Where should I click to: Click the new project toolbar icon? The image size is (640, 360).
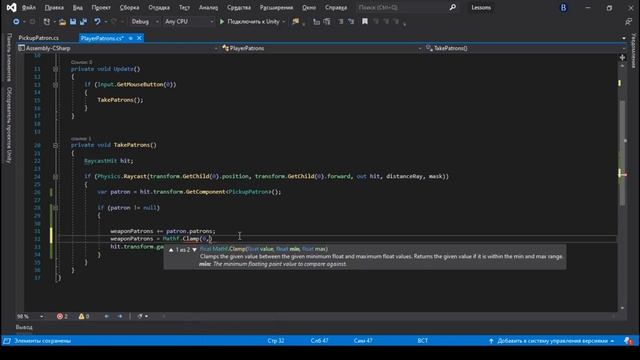click(47, 22)
